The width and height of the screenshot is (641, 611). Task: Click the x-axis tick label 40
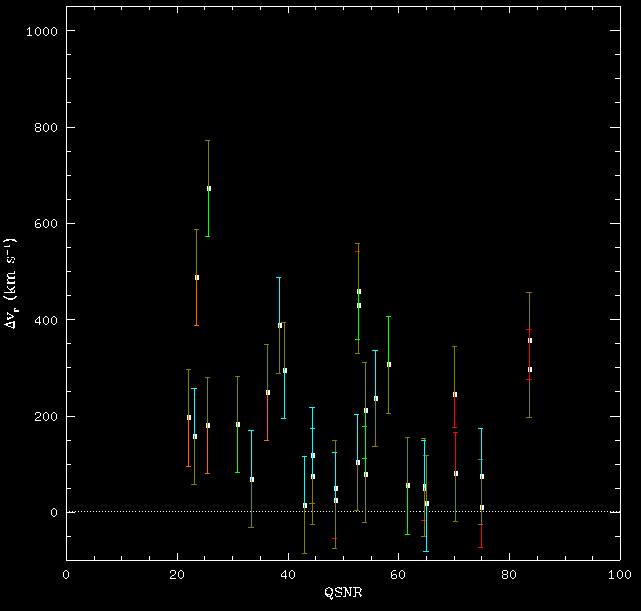[288, 575]
